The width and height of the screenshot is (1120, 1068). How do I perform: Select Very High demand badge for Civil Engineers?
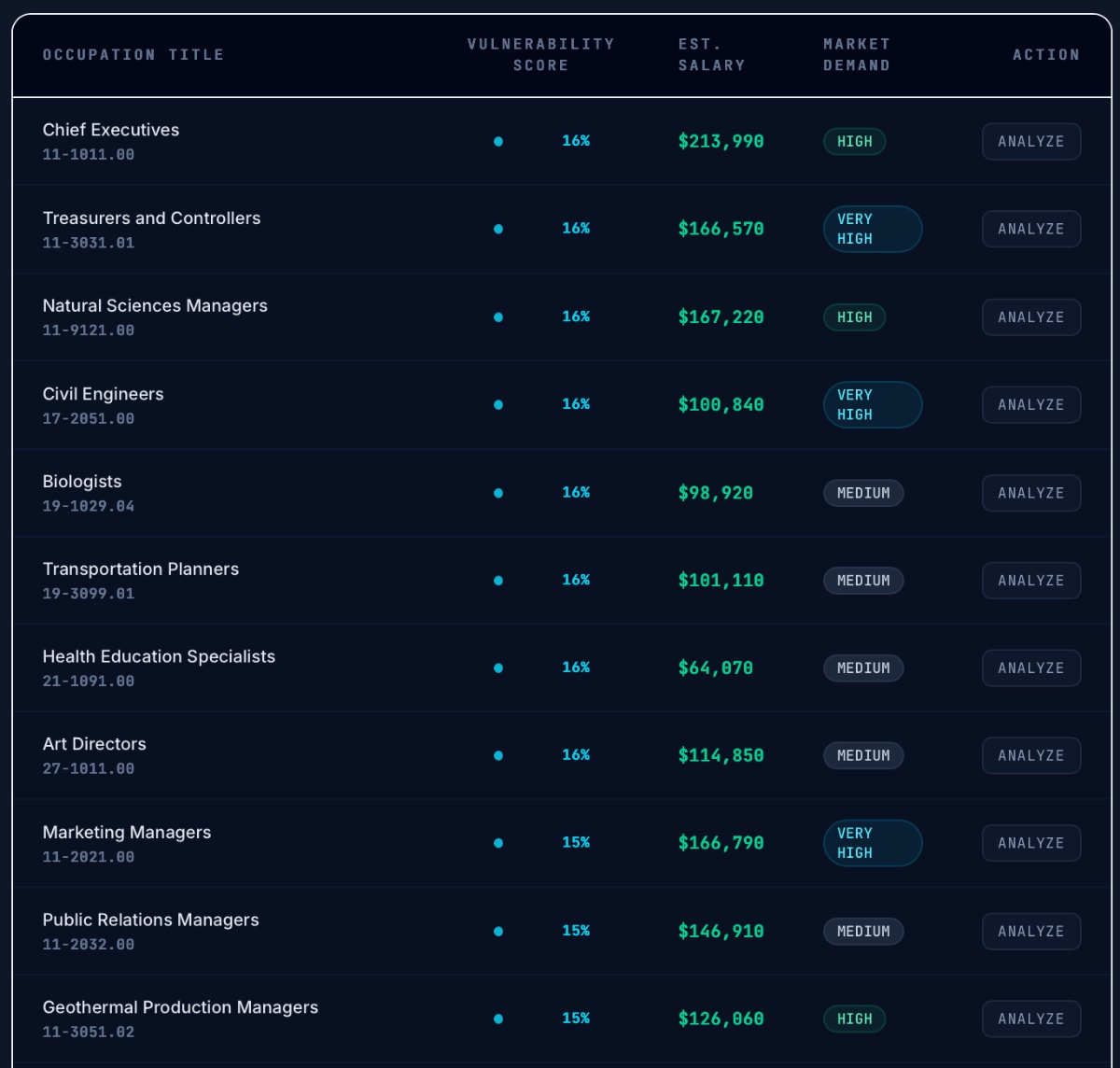[873, 405]
